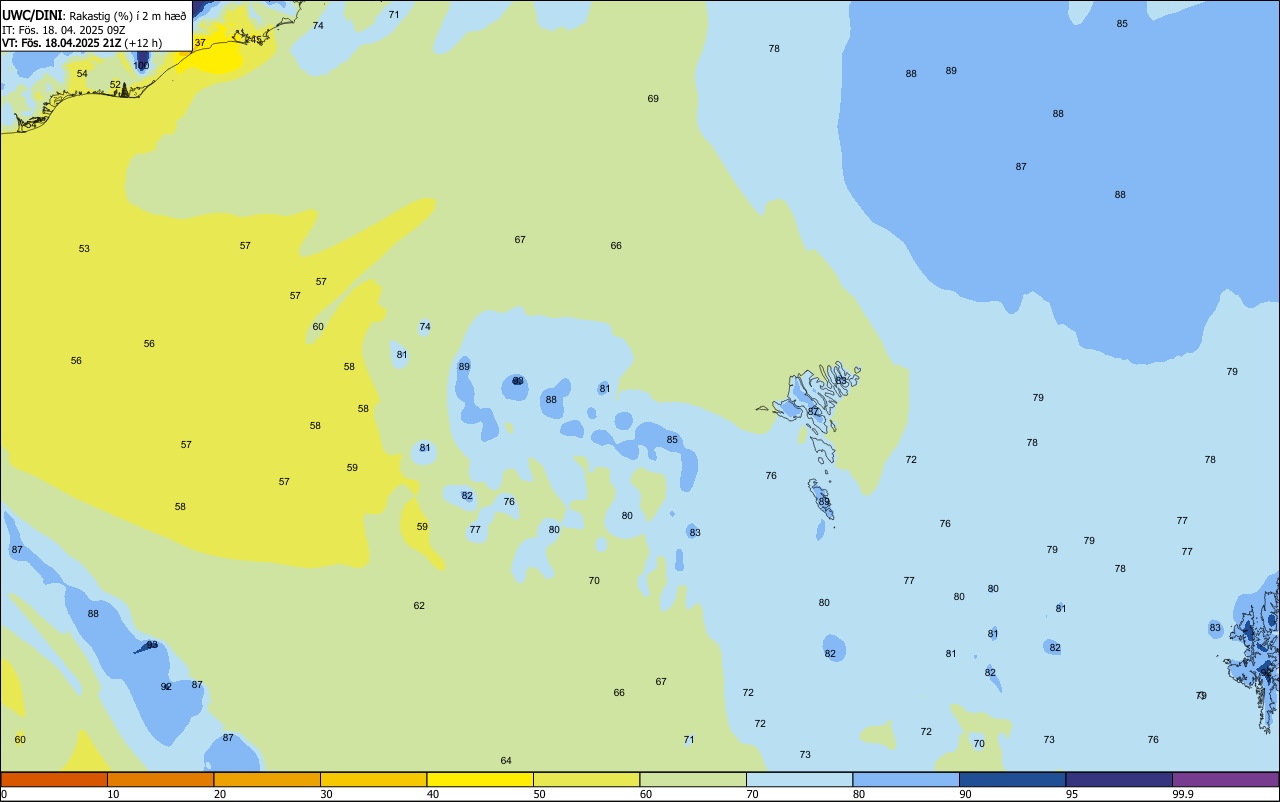Click the map value 100
Viewport: 1280px width, 802px height.
click(x=141, y=66)
